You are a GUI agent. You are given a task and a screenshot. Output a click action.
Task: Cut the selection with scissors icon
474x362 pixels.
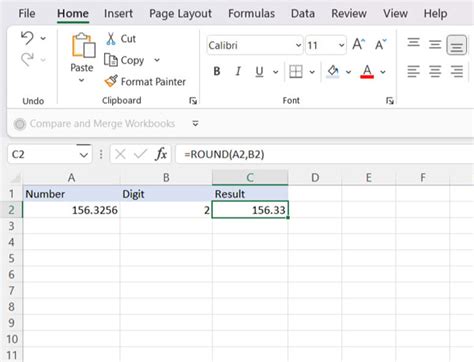coord(111,39)
